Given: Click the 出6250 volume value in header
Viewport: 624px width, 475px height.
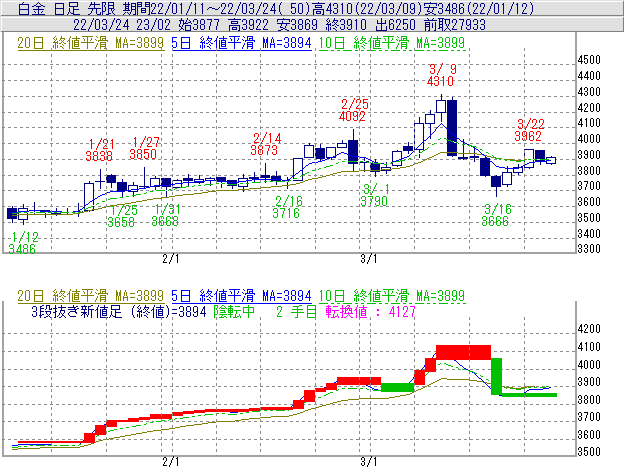Looking at the screenshot, I should 396,25.
